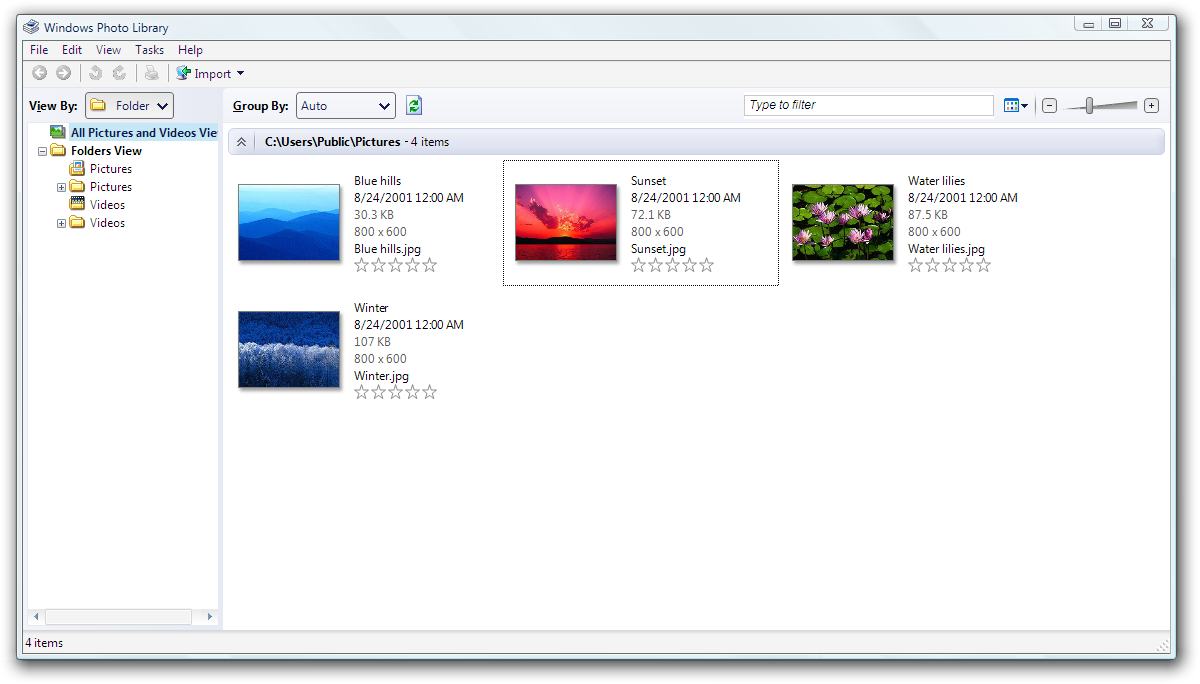Click the 107 KB file size text

click(372, 342)
